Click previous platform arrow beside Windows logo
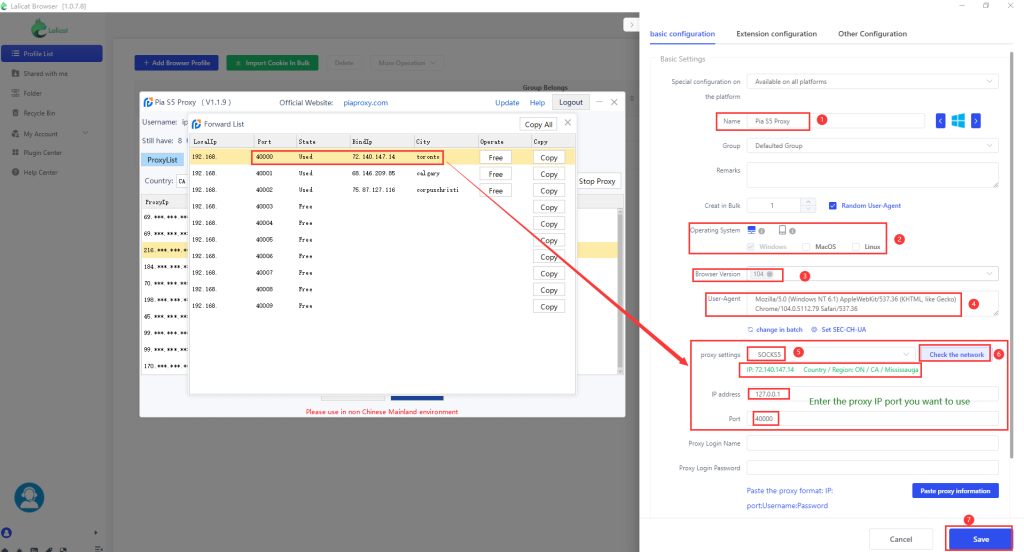This screenshot has width=1024, height=552. tap(940, 121)
